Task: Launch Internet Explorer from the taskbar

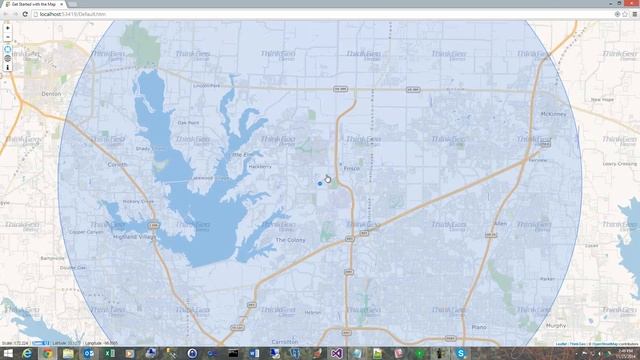Action: click(27, 353)
